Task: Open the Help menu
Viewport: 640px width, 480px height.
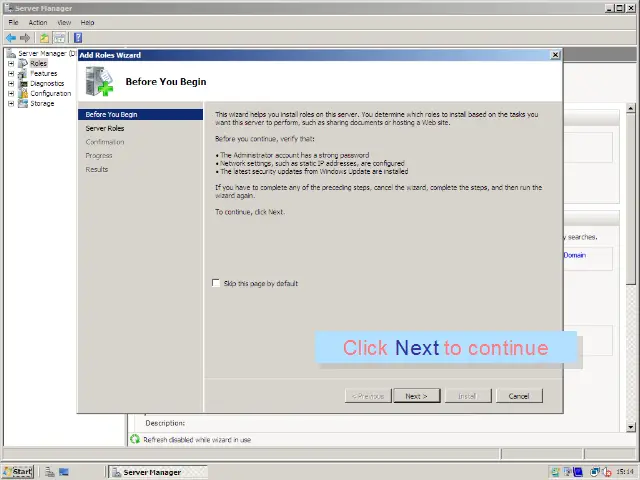Action: (x=87, y=22)
